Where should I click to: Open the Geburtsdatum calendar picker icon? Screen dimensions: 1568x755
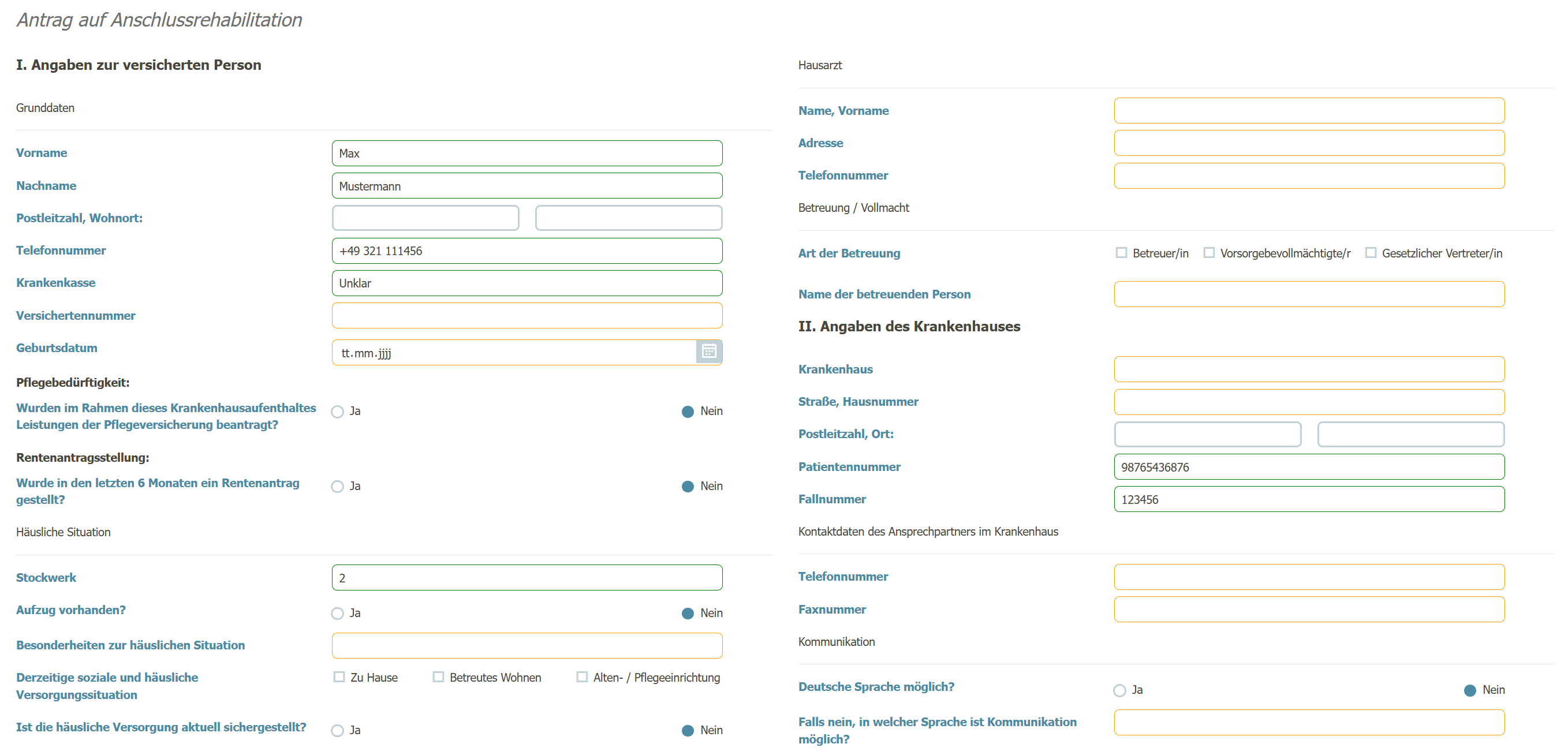708,351
